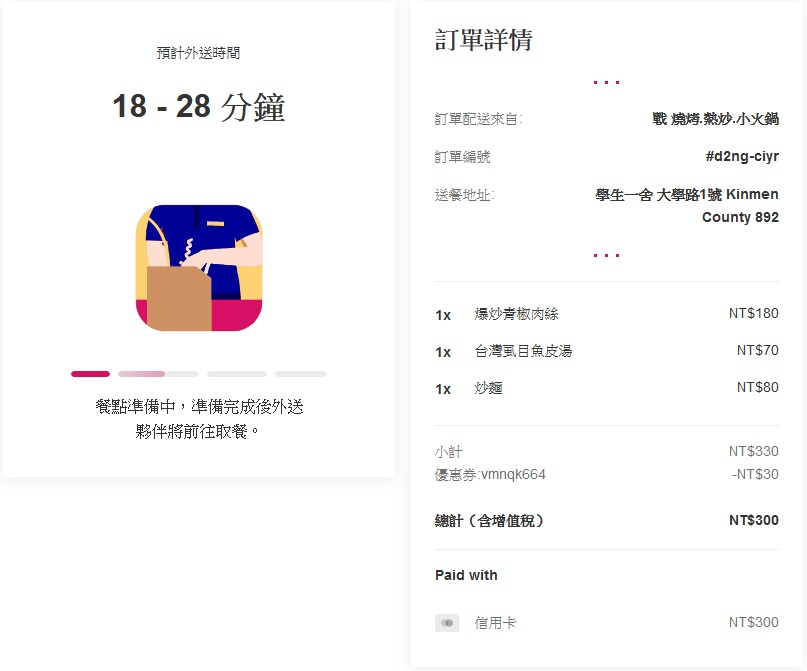
Task: Click the food packing courier illustration
Action: (199, 268)
